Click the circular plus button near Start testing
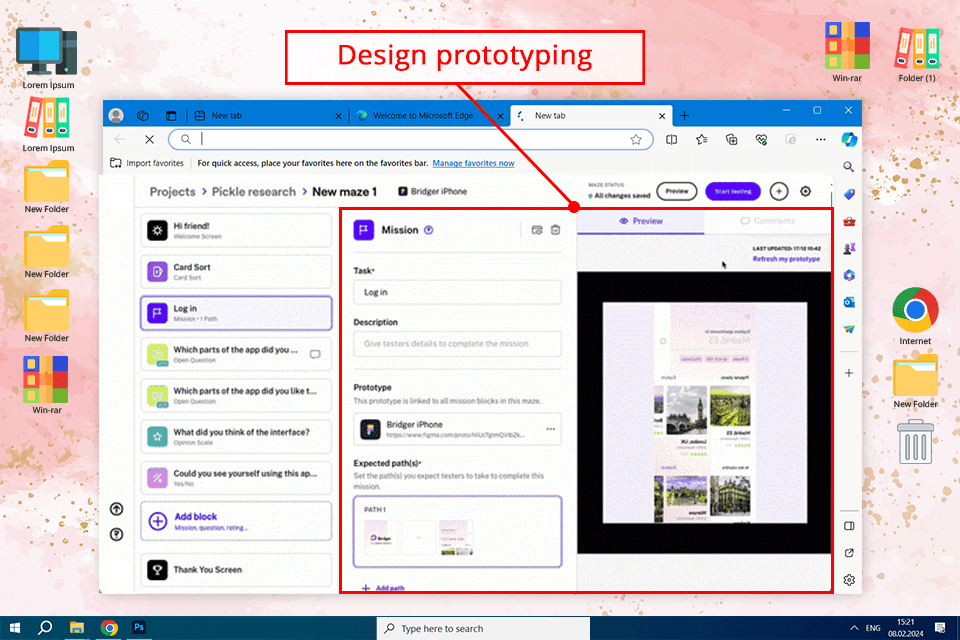The height and width of the screenshot is (640, 960). pyautogui.click(x=779, y=191)
